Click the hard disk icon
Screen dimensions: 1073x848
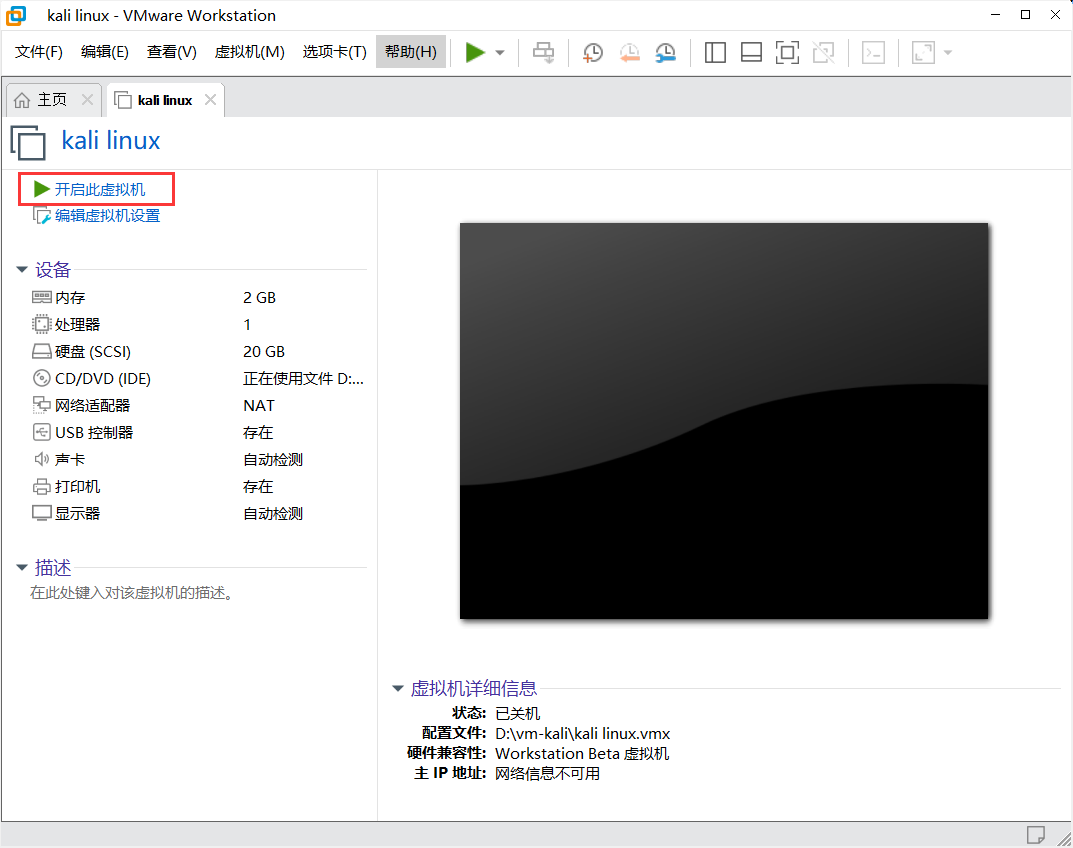click(42, 352)
